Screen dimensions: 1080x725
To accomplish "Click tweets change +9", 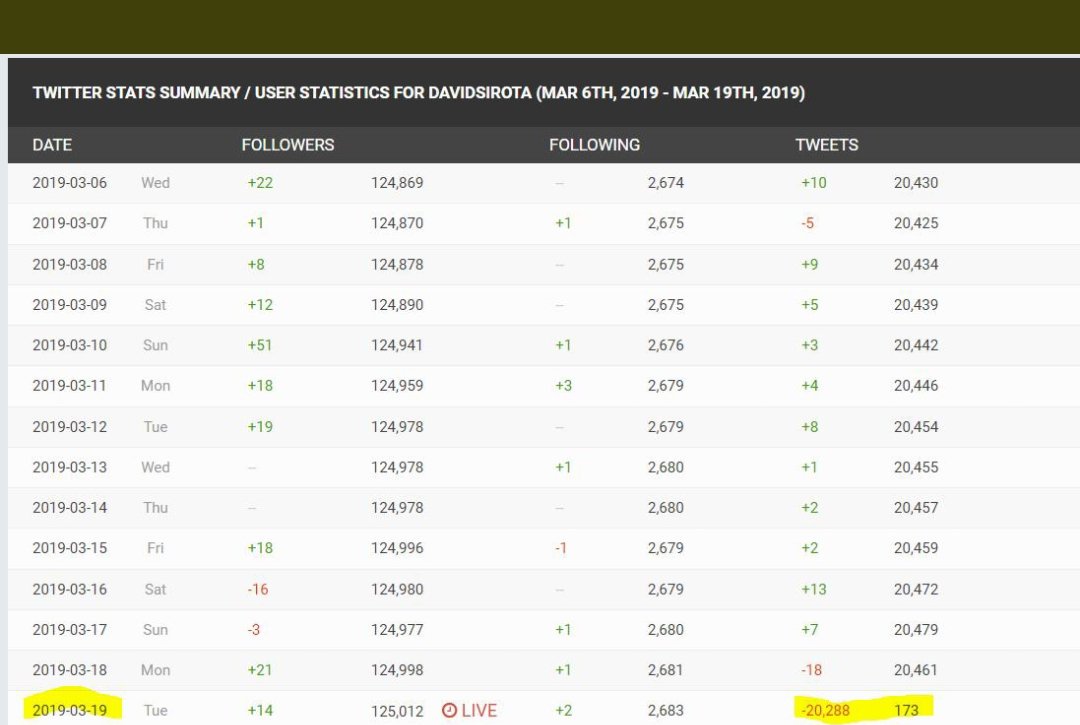I will tap(810, 264).
